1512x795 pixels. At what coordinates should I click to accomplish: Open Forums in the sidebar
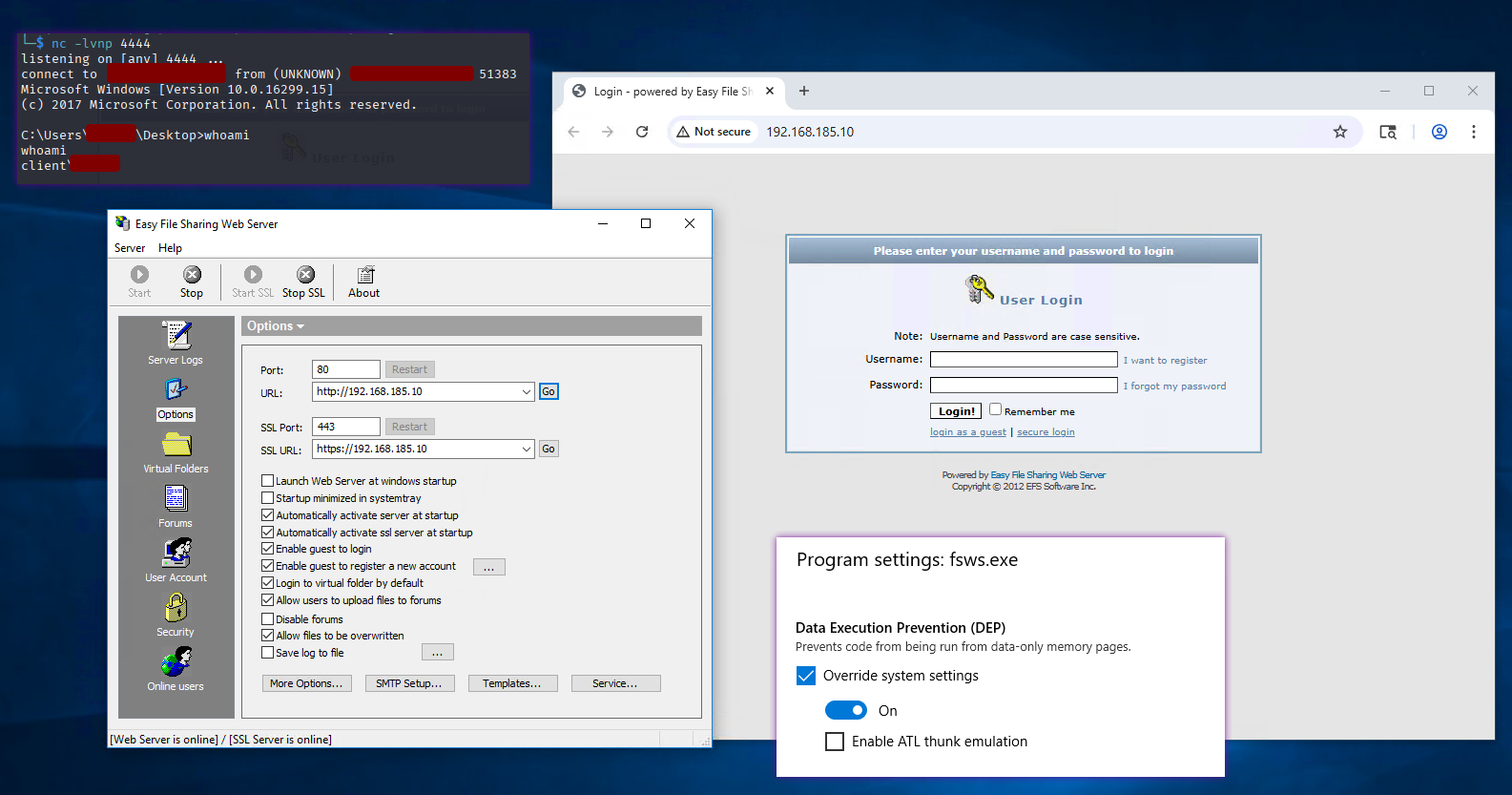point(176,507)
